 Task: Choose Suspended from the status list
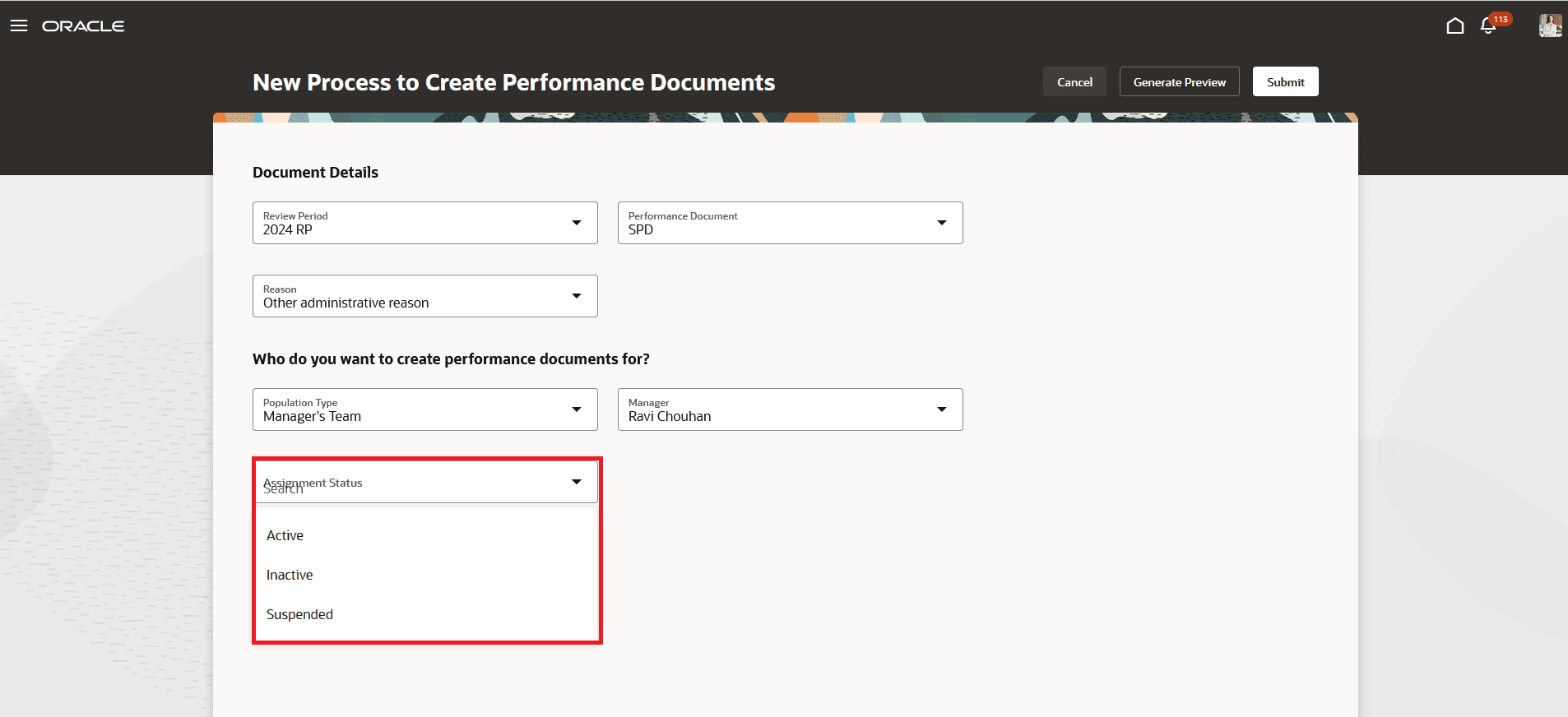click(426, 614)
